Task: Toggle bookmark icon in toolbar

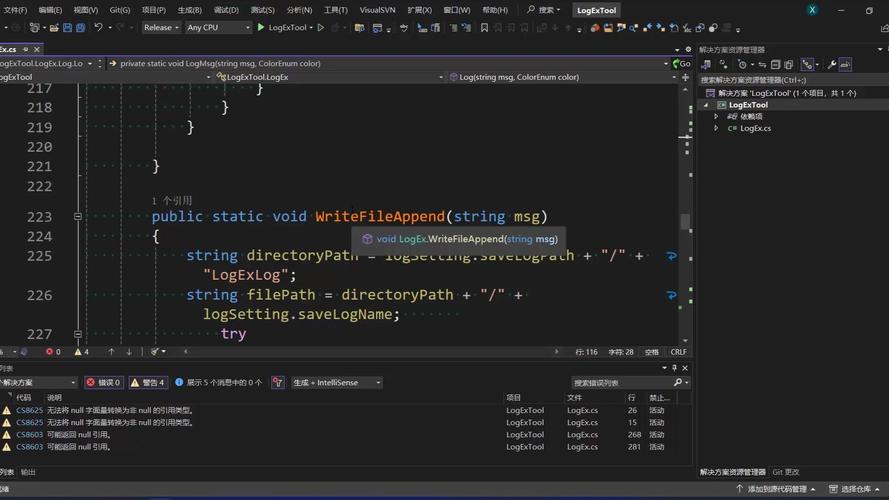Action: point(484,27)
